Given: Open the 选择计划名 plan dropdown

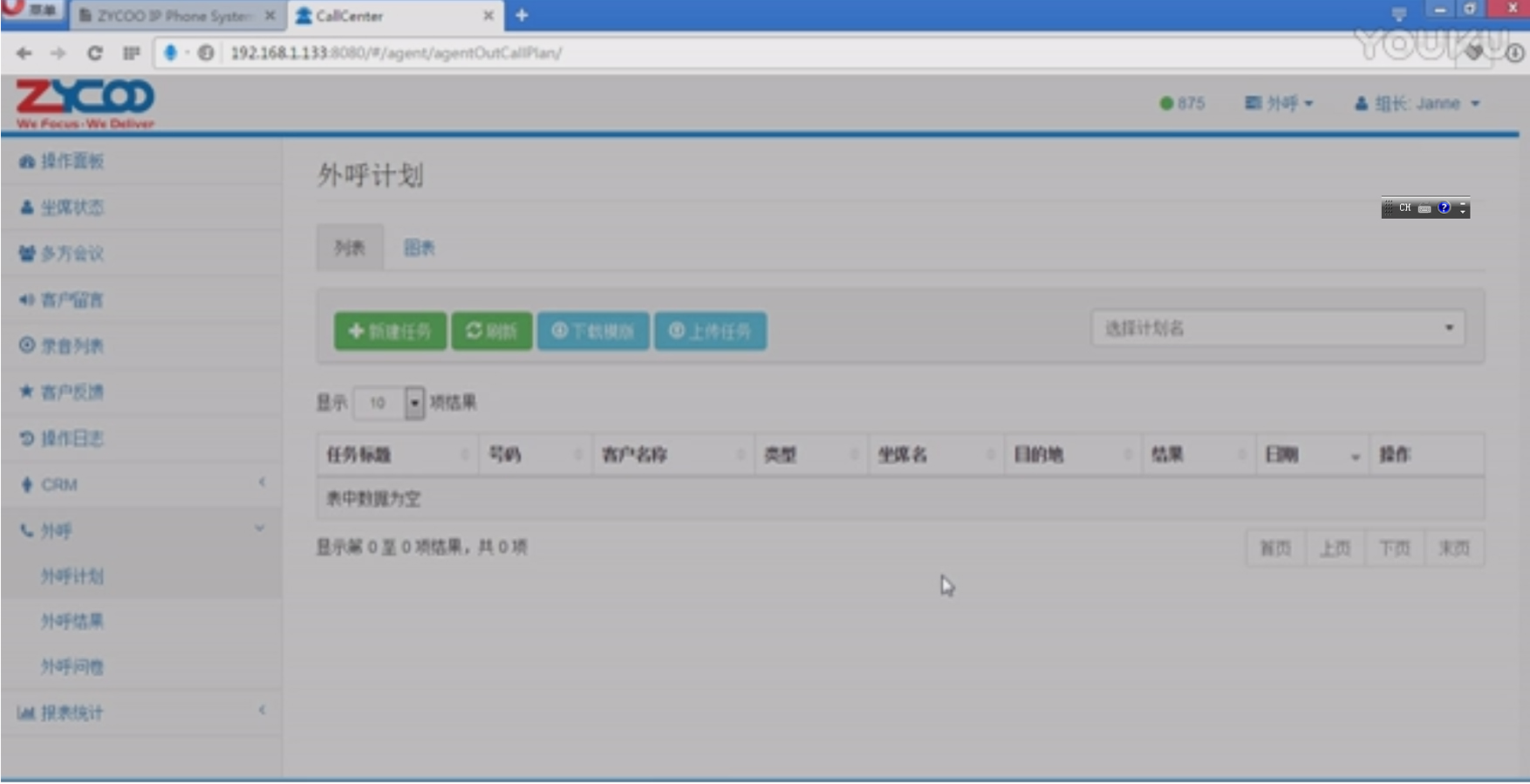Looking at the screenshot, I should click(1277, 329).
